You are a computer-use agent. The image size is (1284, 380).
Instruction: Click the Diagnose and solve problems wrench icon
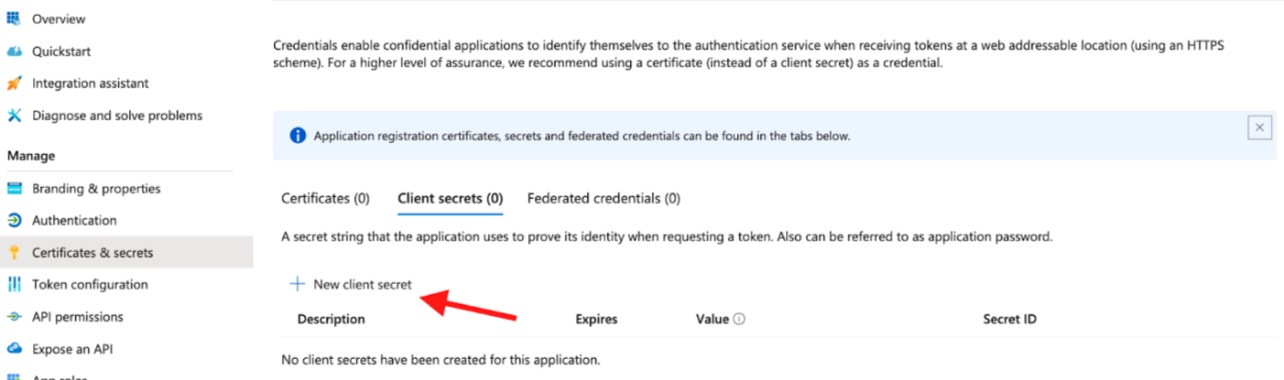tap(14, 115)
